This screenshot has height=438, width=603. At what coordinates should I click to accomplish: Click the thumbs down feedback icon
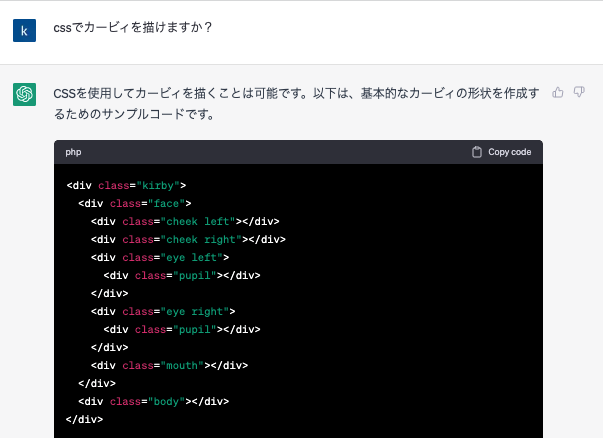pyautogui.click(x=579, y=92)
